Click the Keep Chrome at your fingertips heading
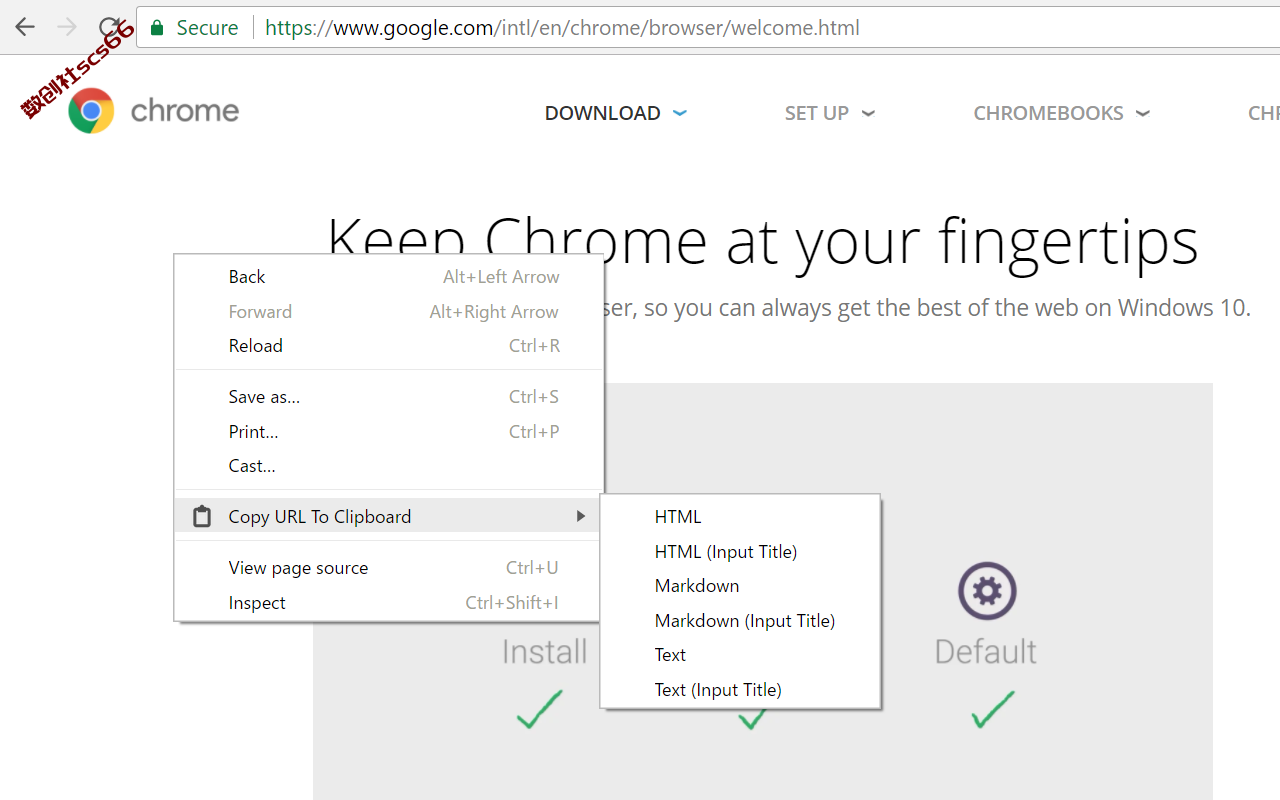Image resolution: width=1280 pixels, height=800 pixels. click(762, 241)
